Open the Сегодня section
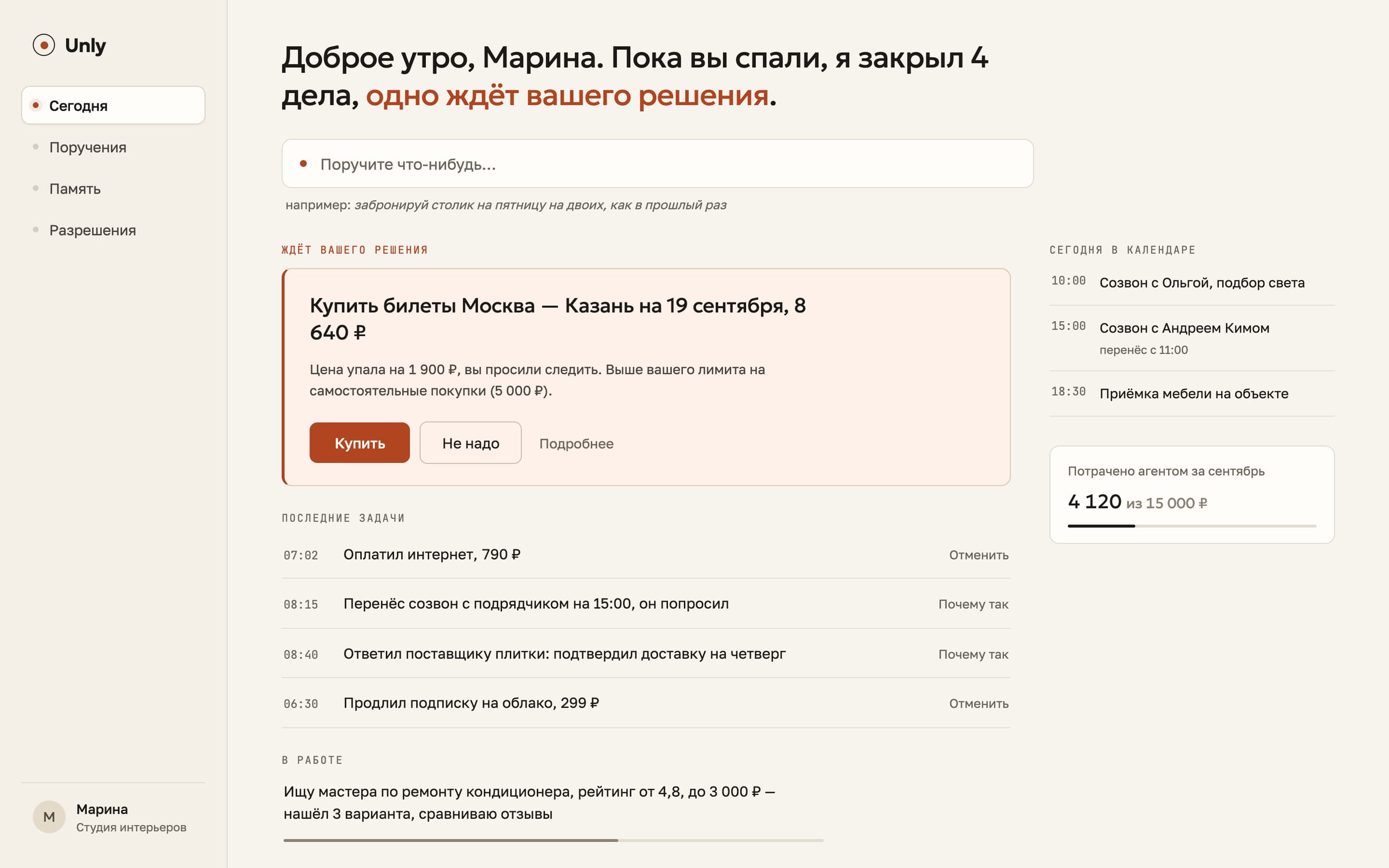The image size is (1389, 868). (113, 105)
